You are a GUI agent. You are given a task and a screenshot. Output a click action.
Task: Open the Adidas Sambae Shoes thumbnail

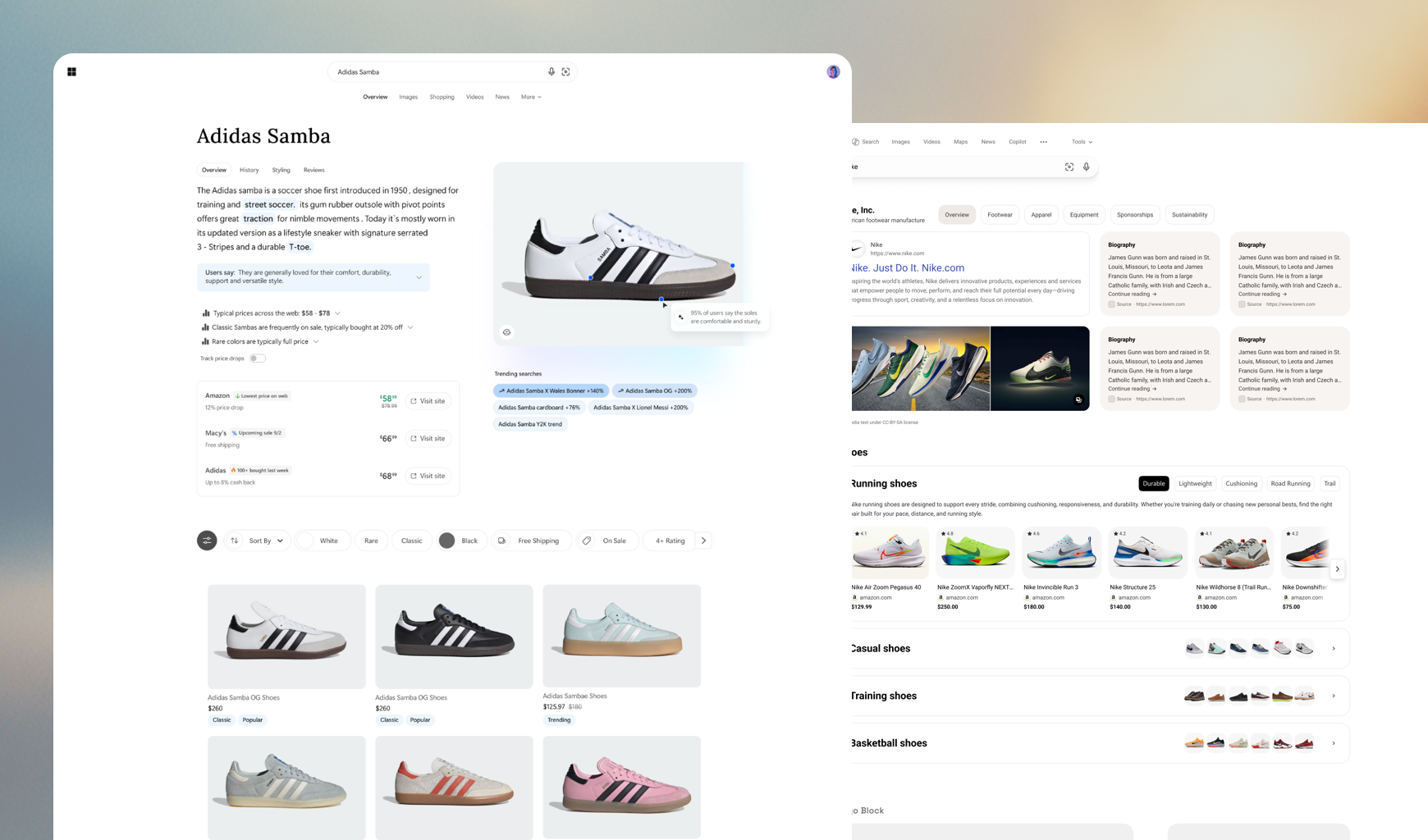(621, 636)
